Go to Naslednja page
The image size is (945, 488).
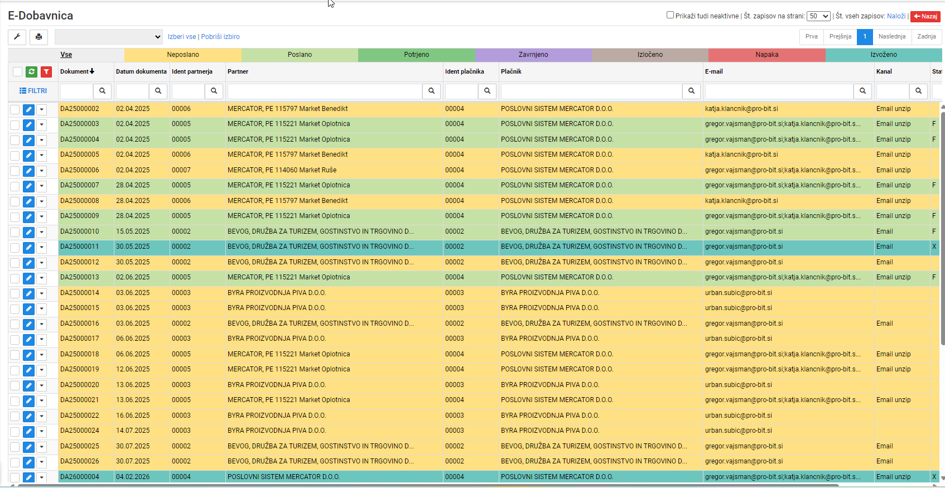tap(891, 37)
